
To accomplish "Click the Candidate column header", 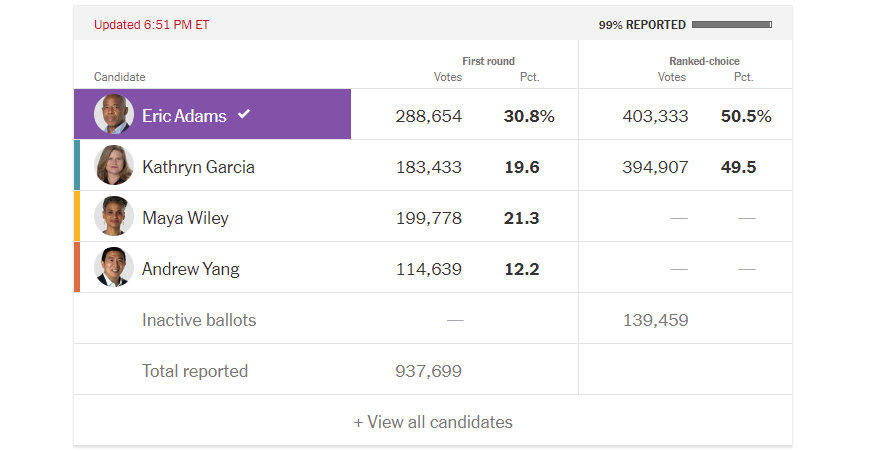I will [x=119, y=77].
